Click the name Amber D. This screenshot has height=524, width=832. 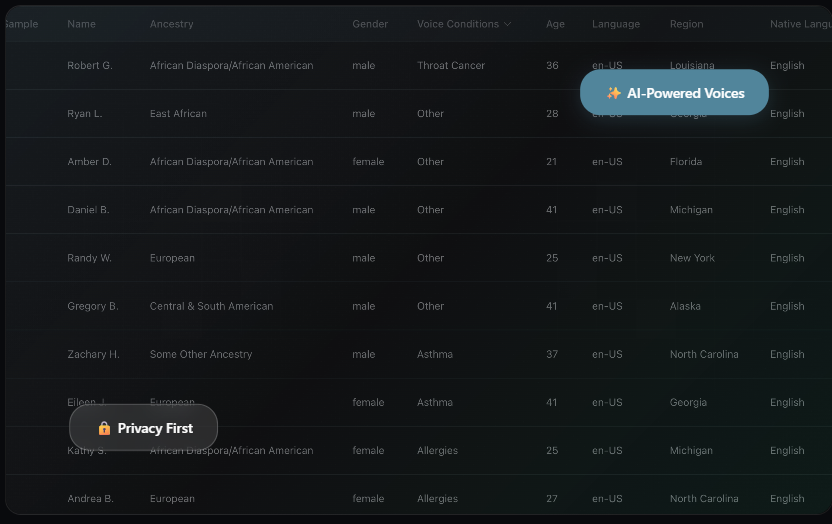(89, 162)
